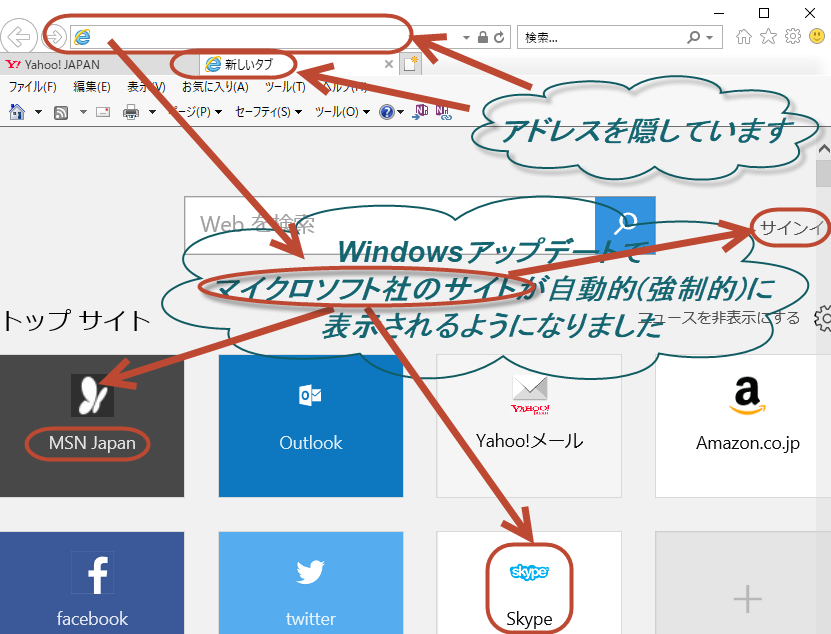
Task: Click the padlock security icon
Action: (482, 37)
